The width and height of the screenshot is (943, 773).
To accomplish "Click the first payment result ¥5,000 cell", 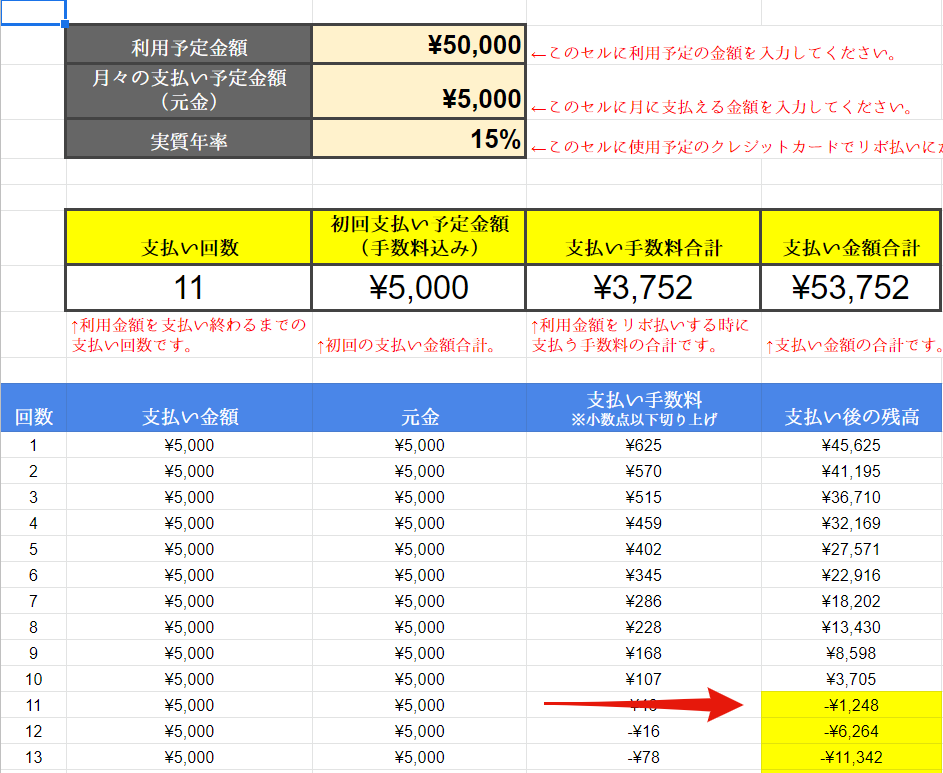I will (419, 288).
